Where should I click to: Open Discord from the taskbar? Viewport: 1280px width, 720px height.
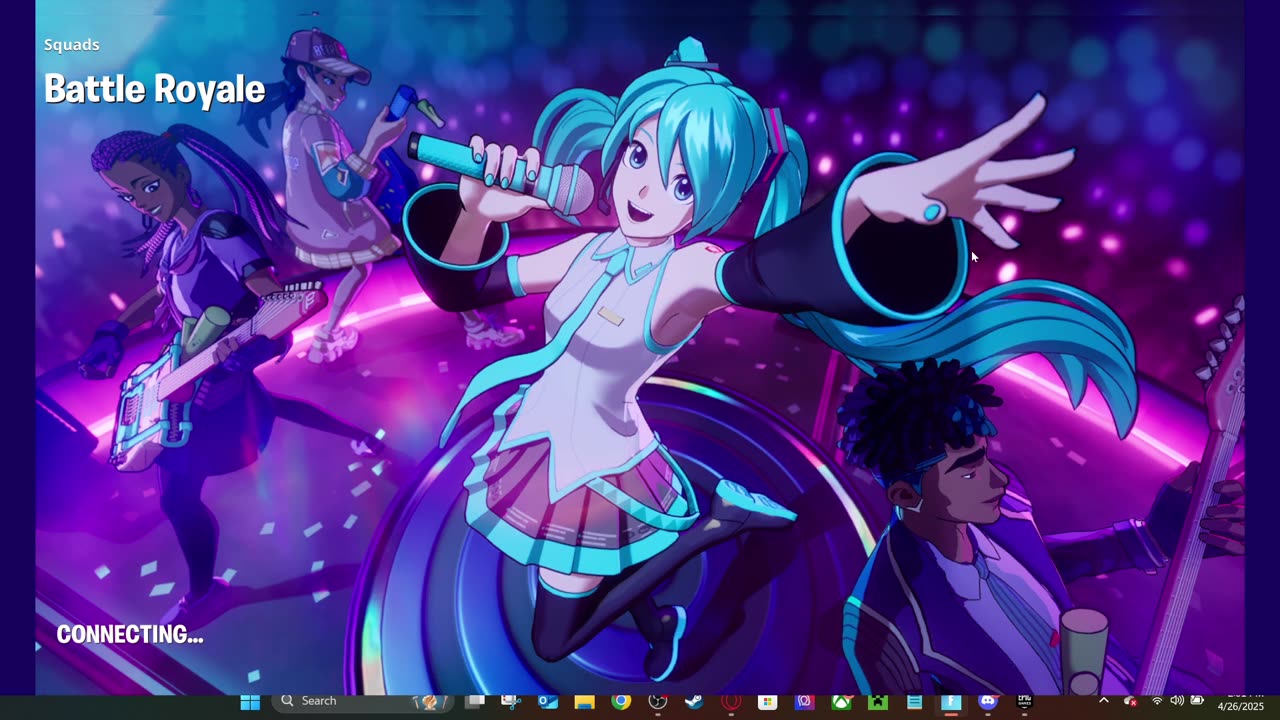pos(988,702)
